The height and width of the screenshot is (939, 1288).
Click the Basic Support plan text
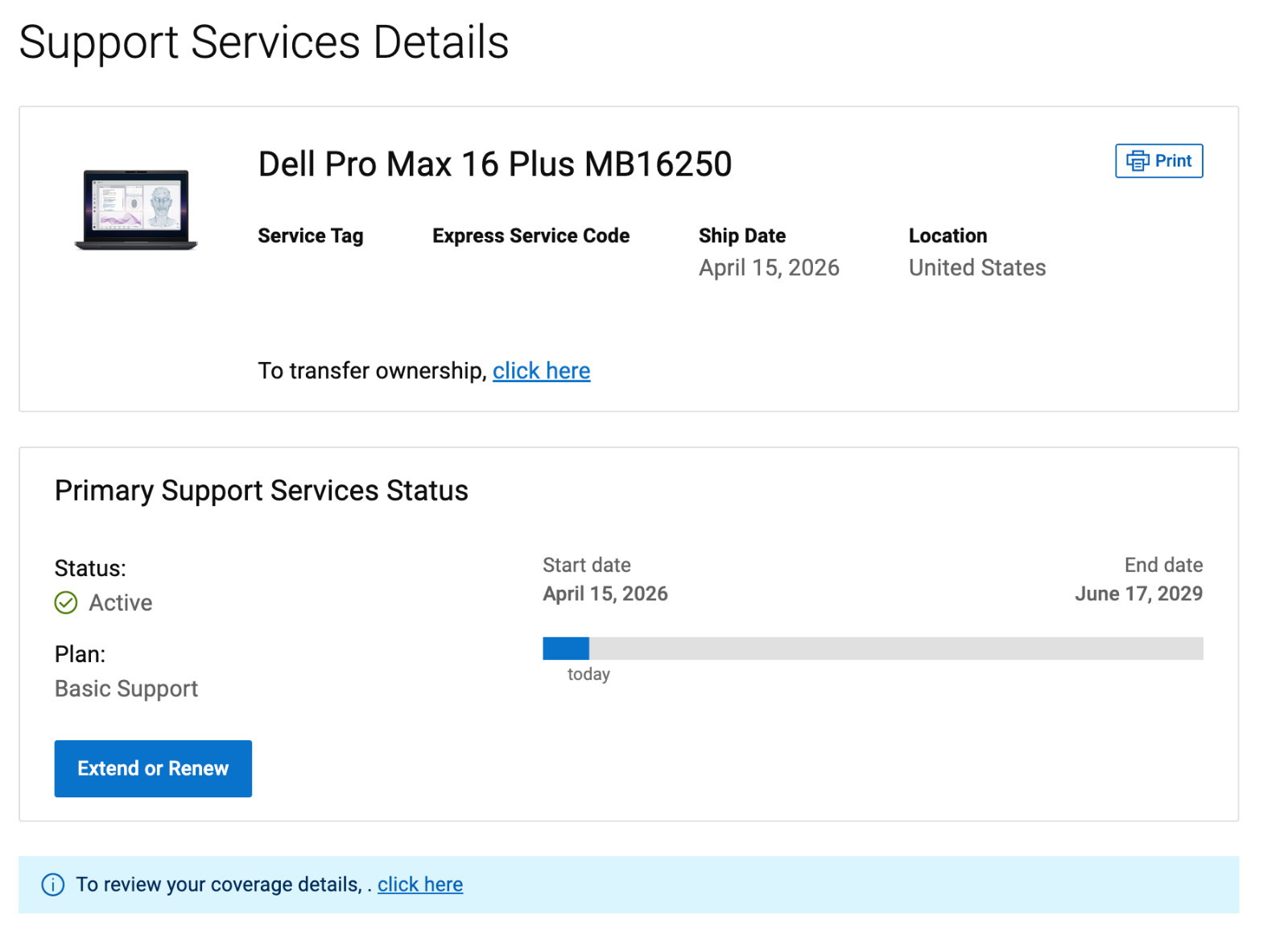click(x=126, y=689)
